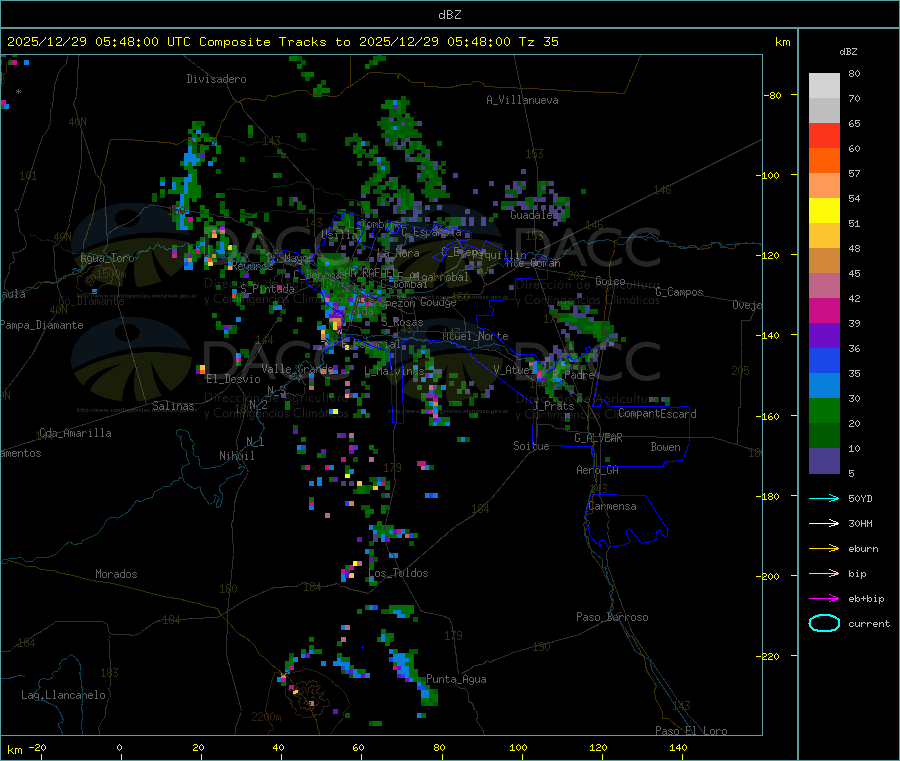Select the bright green 20–30 dBZ color swatch
Viewport: 900px width, 761px height.
(x=824, y=411)
